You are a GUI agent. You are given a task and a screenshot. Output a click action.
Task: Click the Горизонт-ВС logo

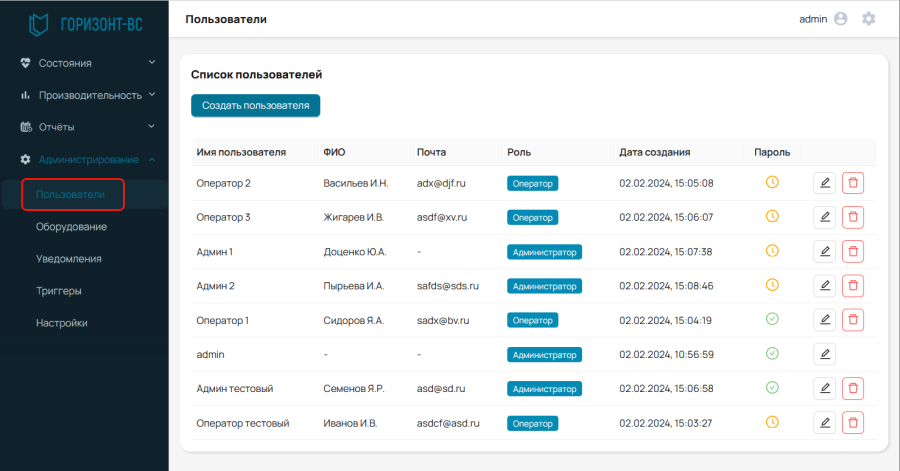click(x=85, y=25)
